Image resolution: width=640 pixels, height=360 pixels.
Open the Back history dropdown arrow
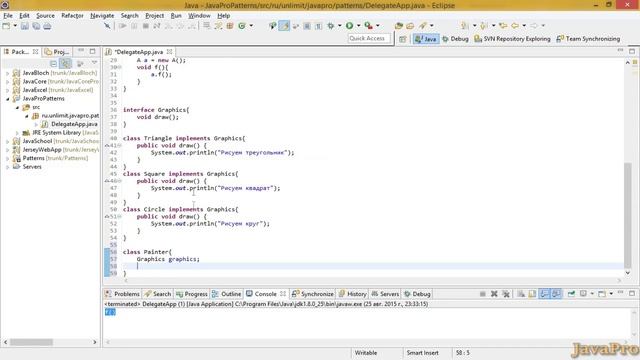[x=524, y=26]
